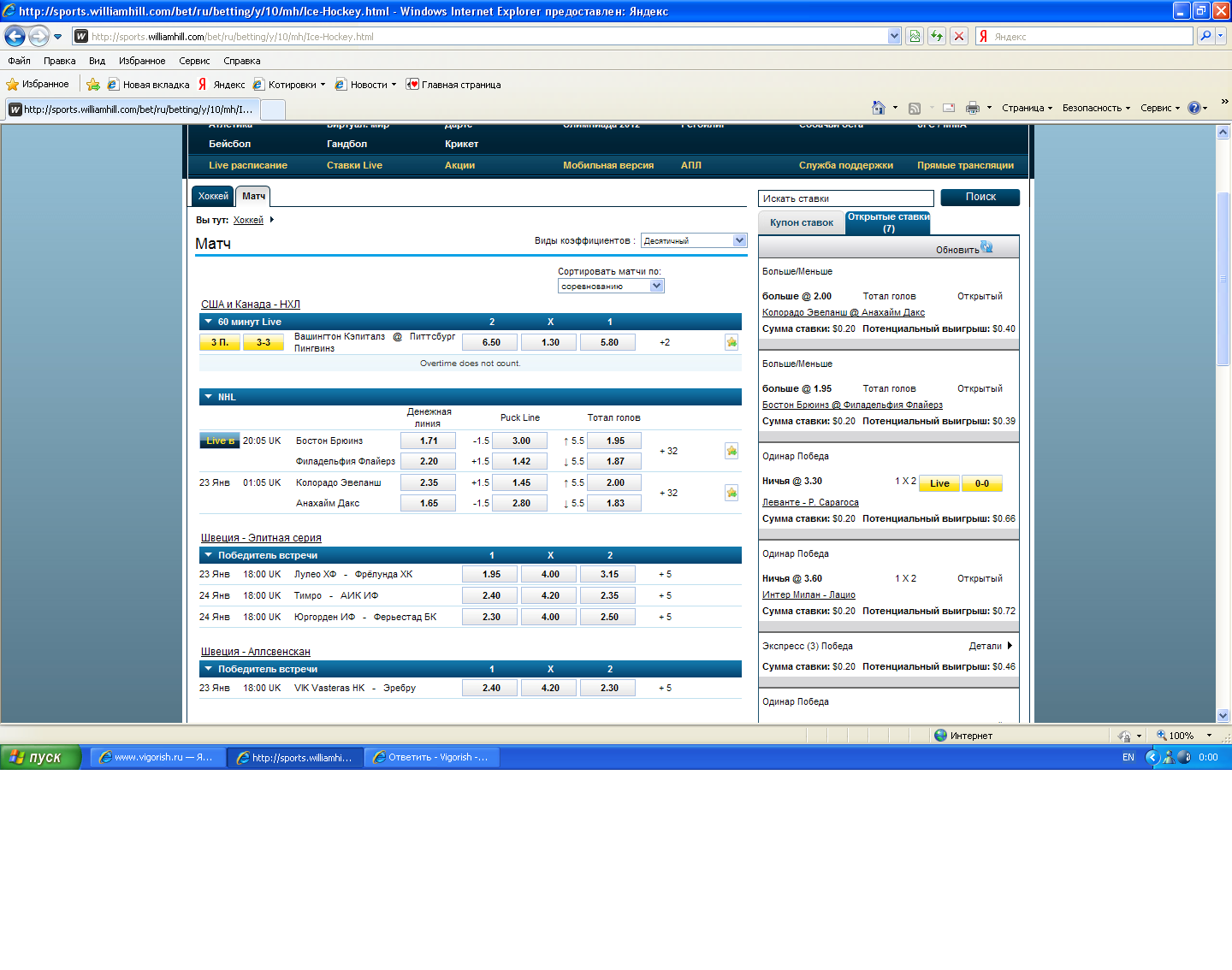Pick odds 6.50 for Вашингтон Кэпиталз
1232x970 pixels.
pos(491,342)
